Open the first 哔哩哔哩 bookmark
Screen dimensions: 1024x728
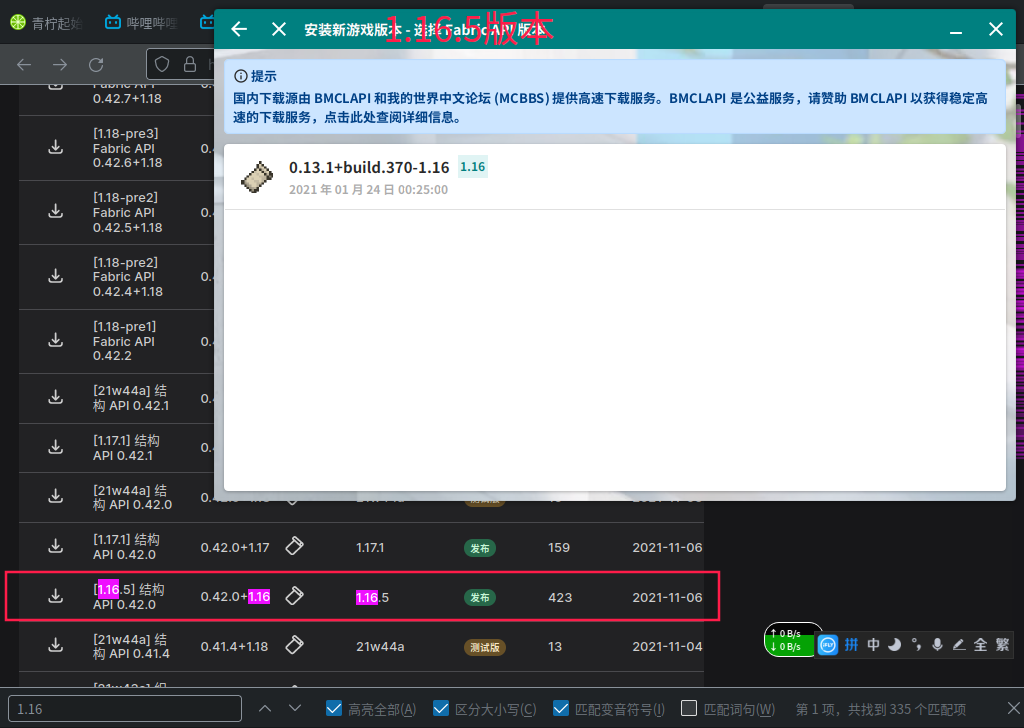pyautogui.click(x=140, y=23)
